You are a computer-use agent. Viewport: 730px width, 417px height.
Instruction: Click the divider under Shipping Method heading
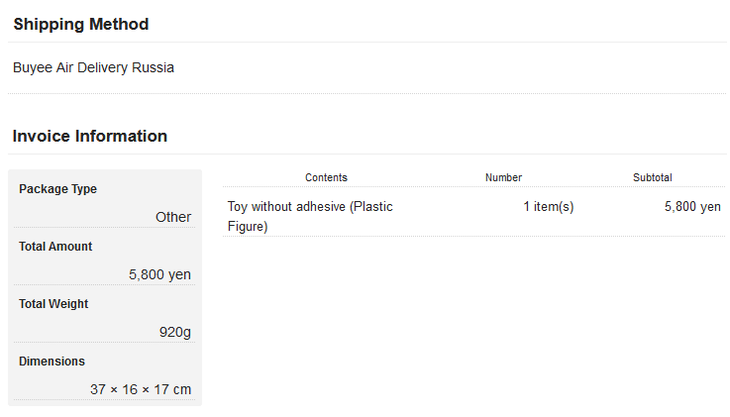pyautogui.click(x=367, y=42)
